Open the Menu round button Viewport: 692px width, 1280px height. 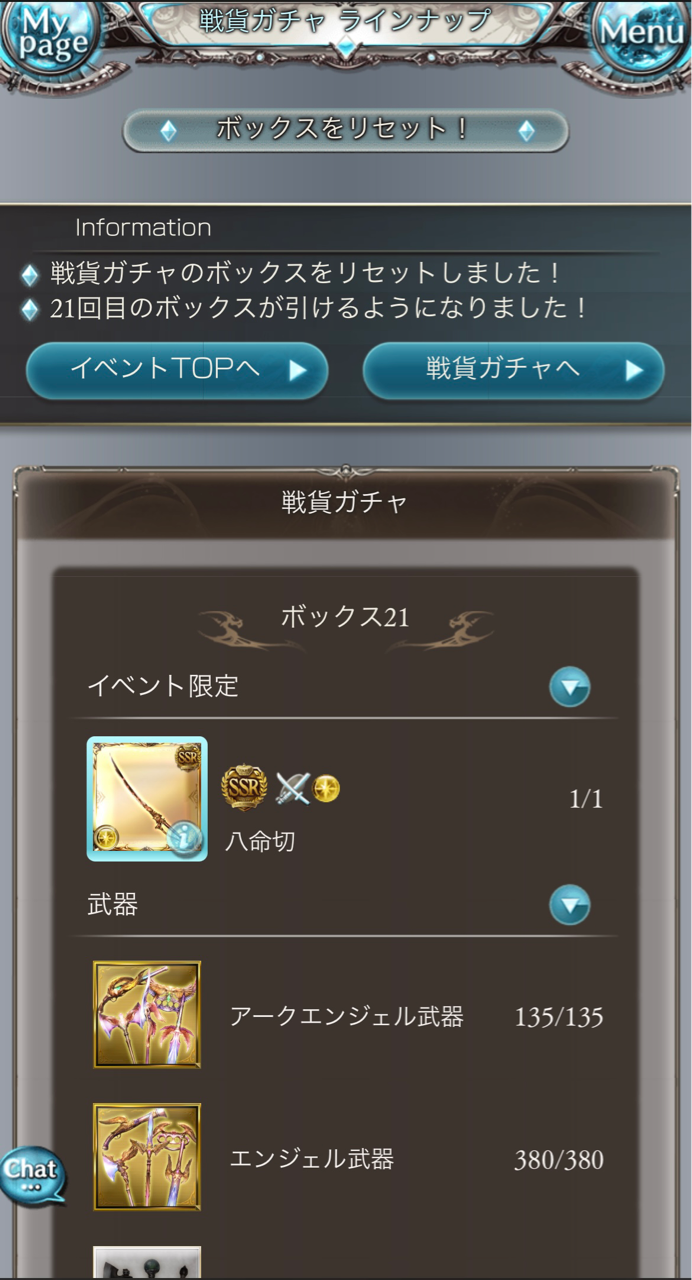(x=643, y=34)
